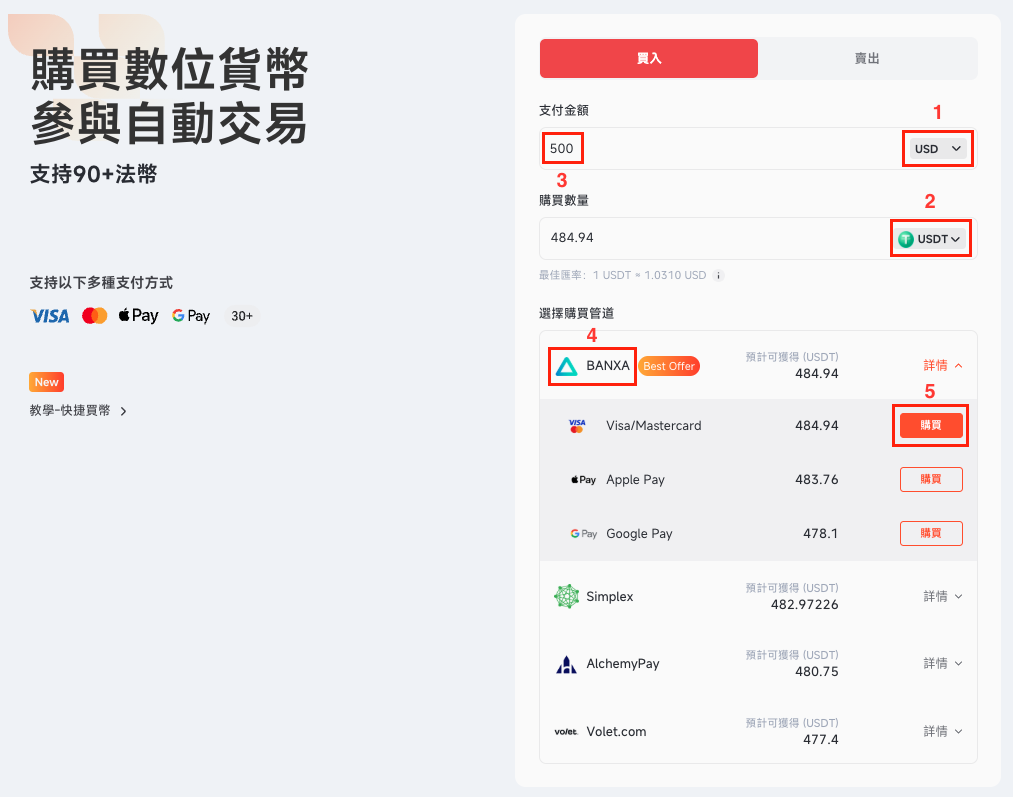The height and width of the screenshot is (797, 1013).
Task: Click the info icon beside best rate
Action: 718,275
